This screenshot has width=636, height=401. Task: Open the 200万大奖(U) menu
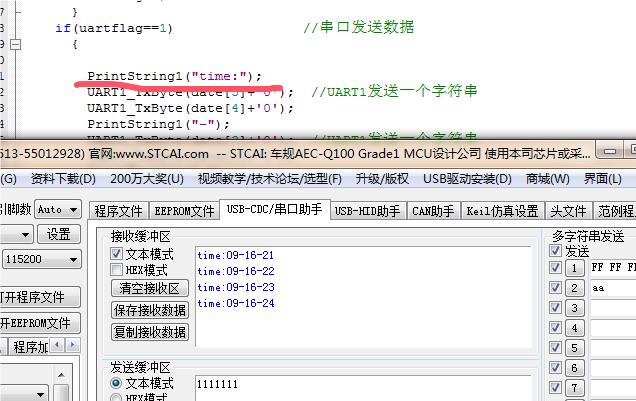pyautogui.click(x=147, y=179)
